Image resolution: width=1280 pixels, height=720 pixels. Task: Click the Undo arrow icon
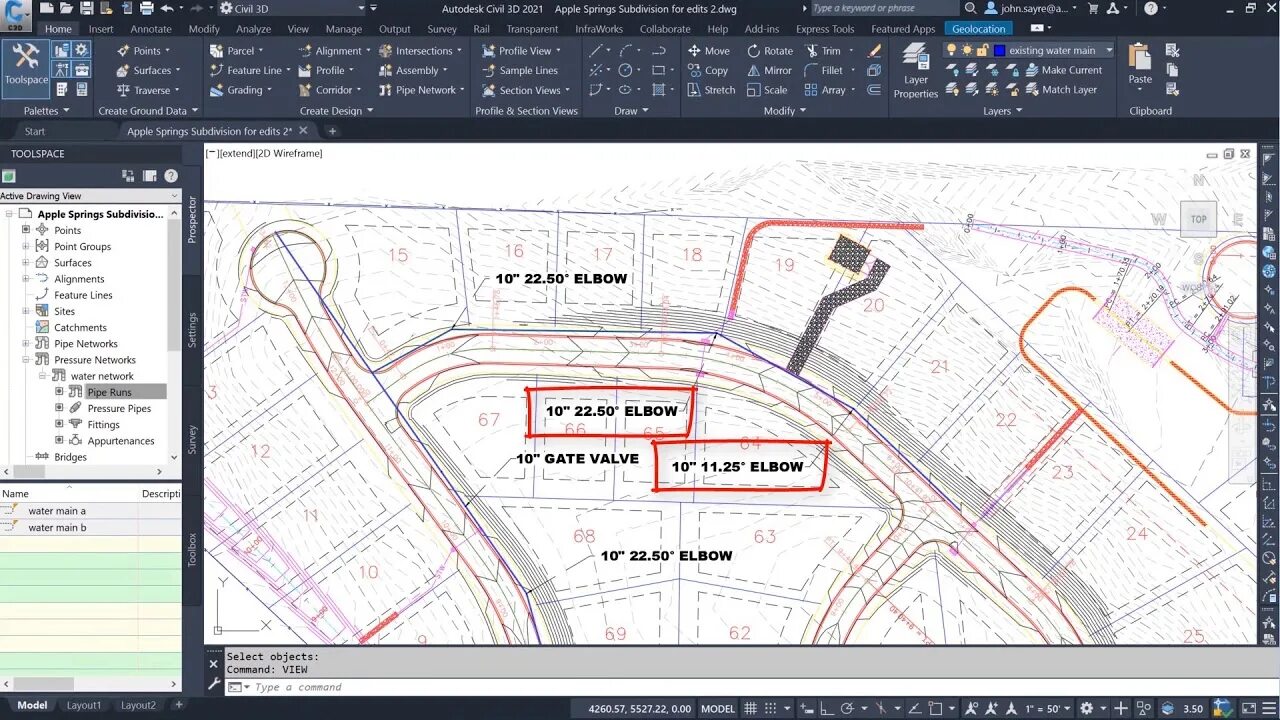pyautogui.click(x=166, y=8)
